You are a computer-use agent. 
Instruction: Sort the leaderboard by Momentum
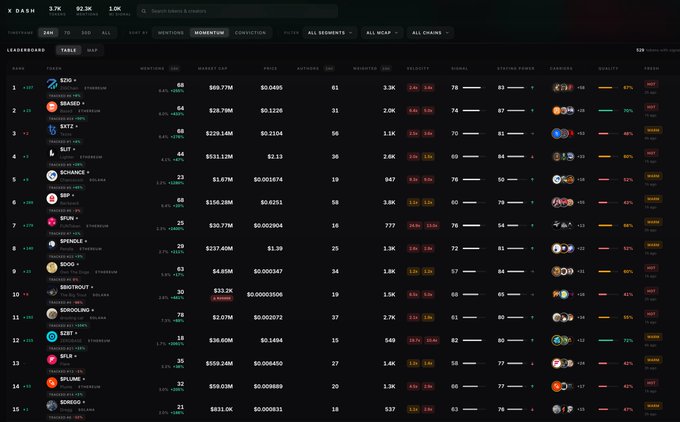209,33
